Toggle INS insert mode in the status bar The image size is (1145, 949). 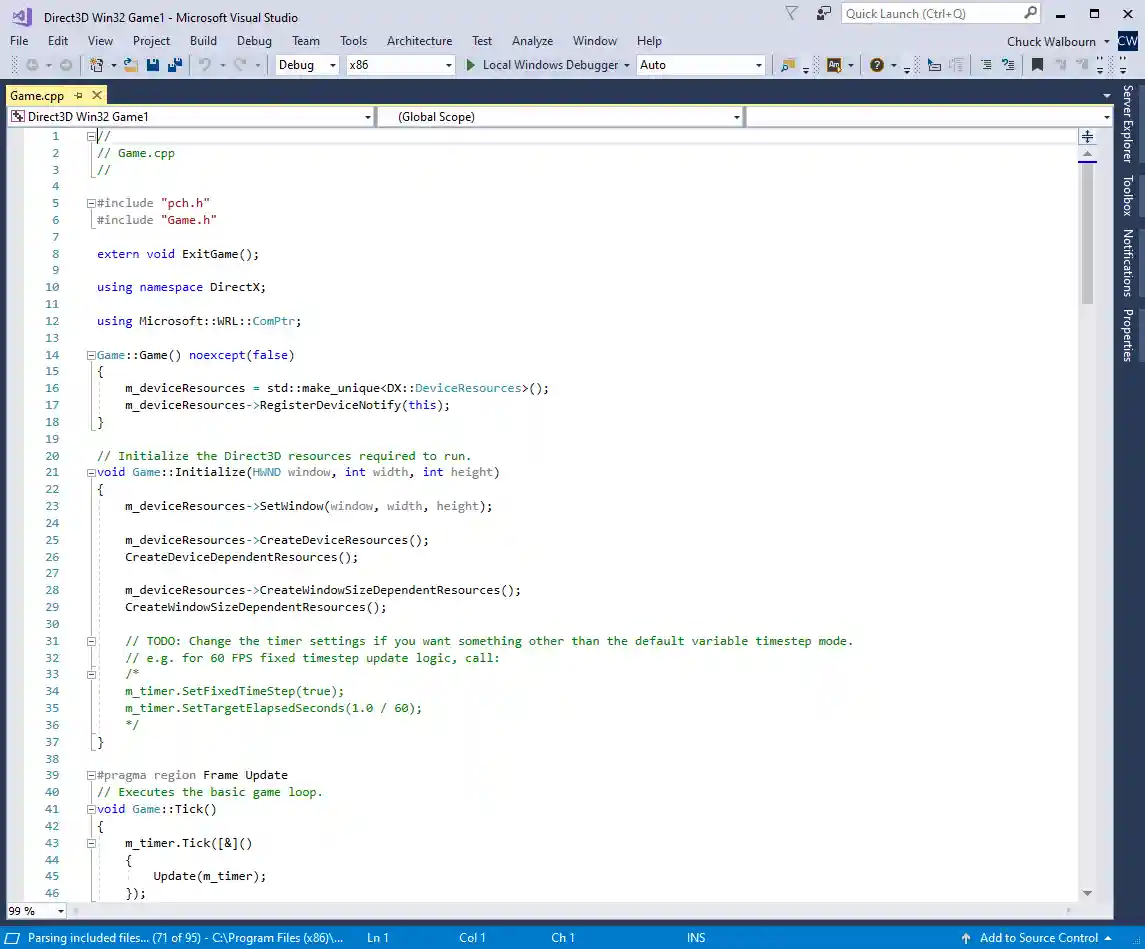(x=696, y=937)
